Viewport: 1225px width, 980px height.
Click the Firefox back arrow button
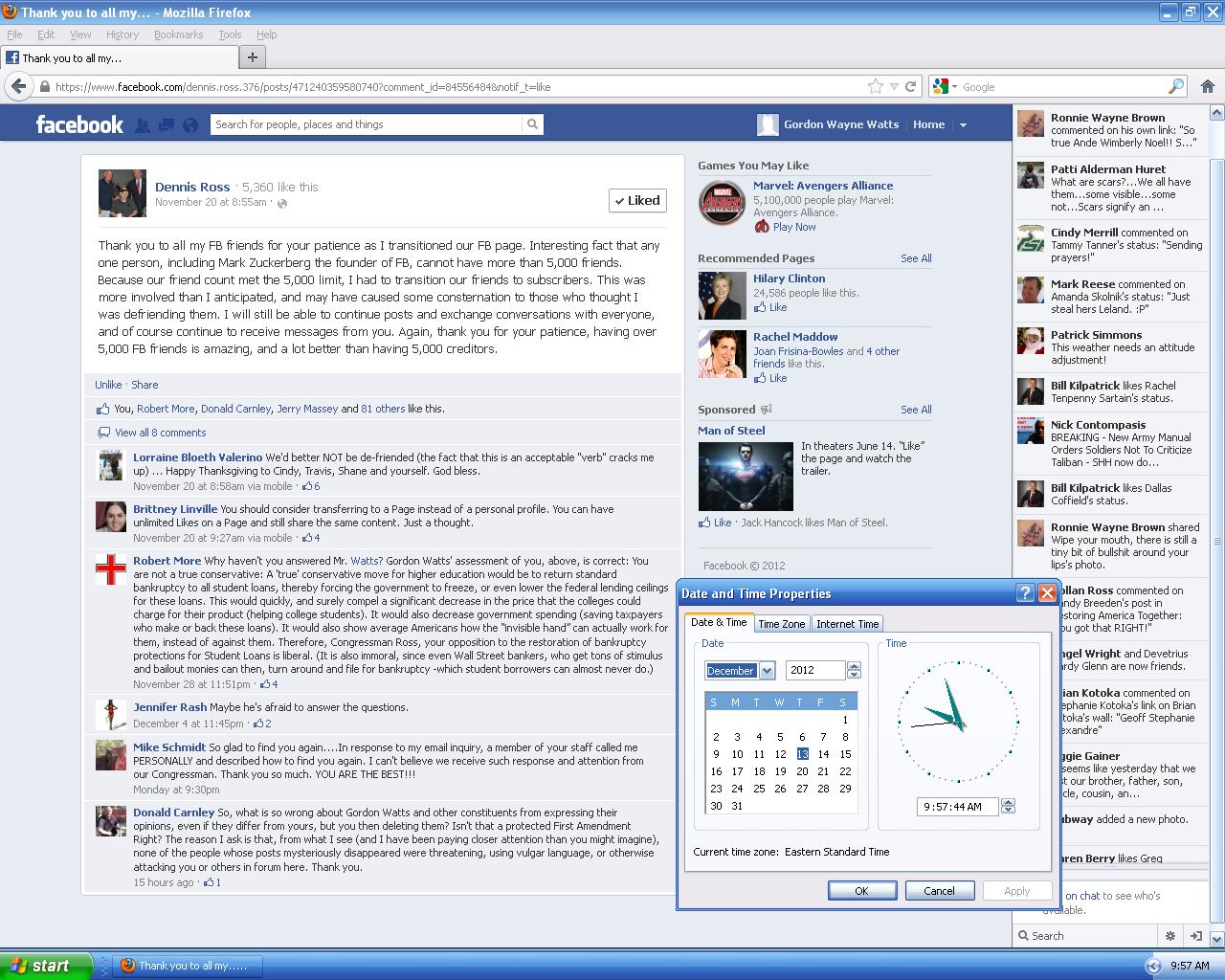click(18, 86)
